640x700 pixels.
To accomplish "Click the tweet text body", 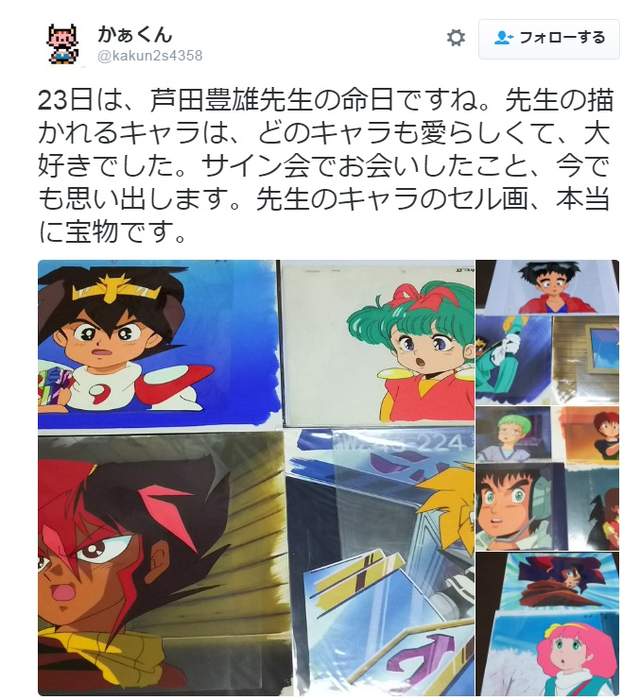I will click(325, 166).
